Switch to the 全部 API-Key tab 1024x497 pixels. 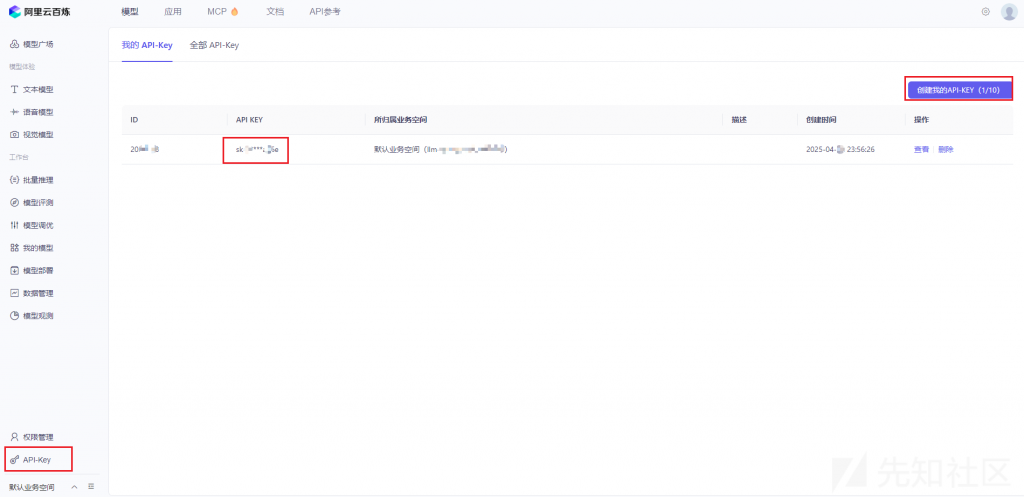pos(214,46)
